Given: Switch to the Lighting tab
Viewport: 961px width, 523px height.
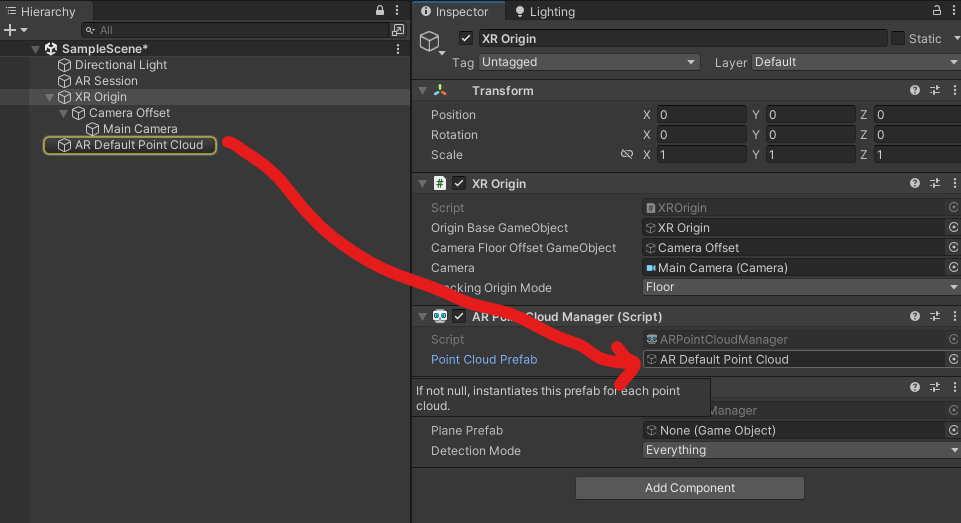Looking at the screenshot, I should click(544, 12).
